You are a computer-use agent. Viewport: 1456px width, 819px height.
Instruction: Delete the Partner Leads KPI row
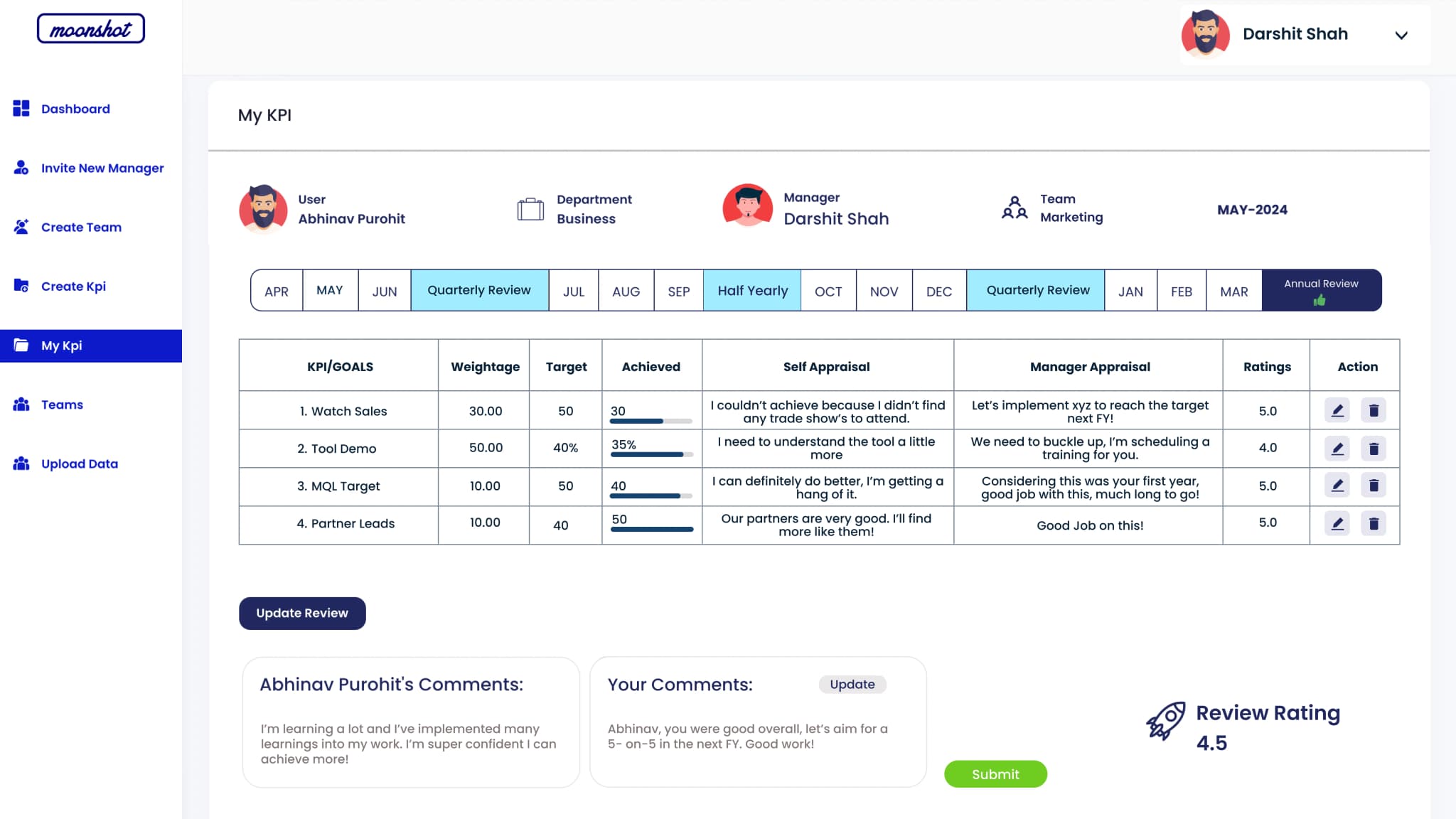coord(1373,524)
